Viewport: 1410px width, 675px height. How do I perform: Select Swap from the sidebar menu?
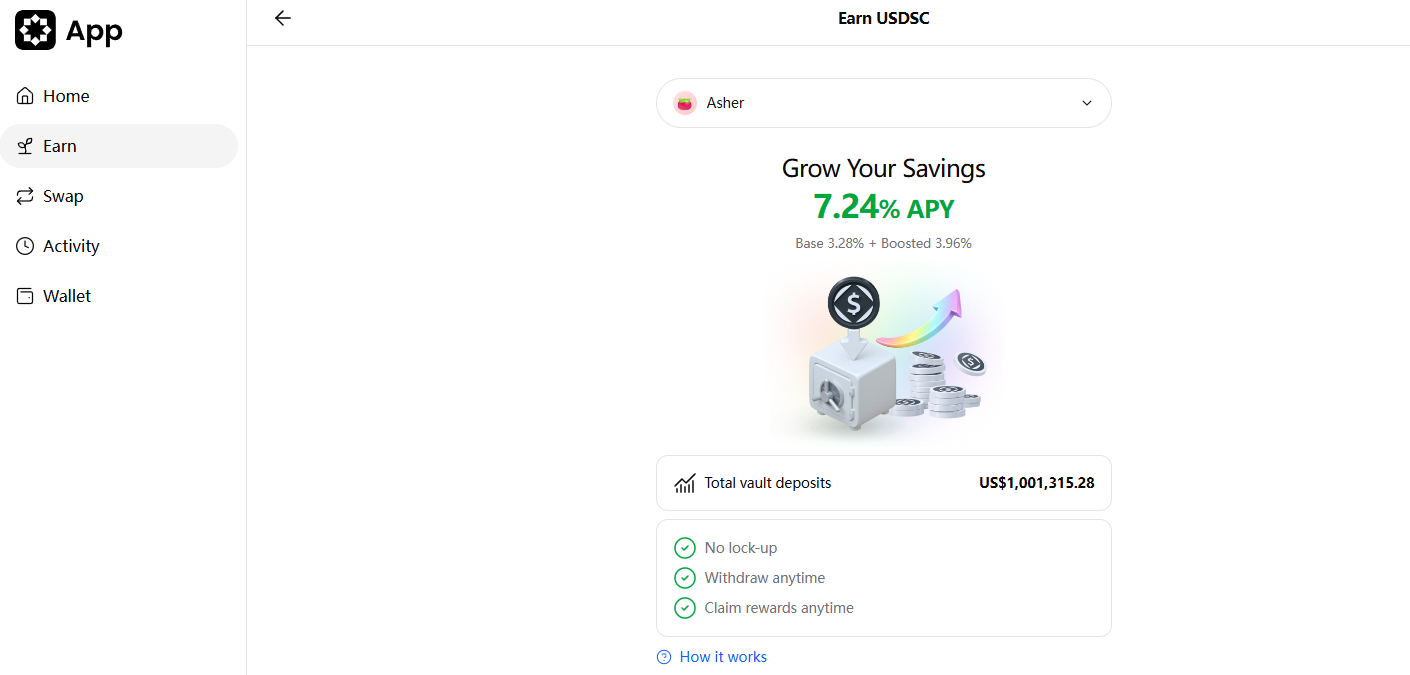tap(62, 195)
